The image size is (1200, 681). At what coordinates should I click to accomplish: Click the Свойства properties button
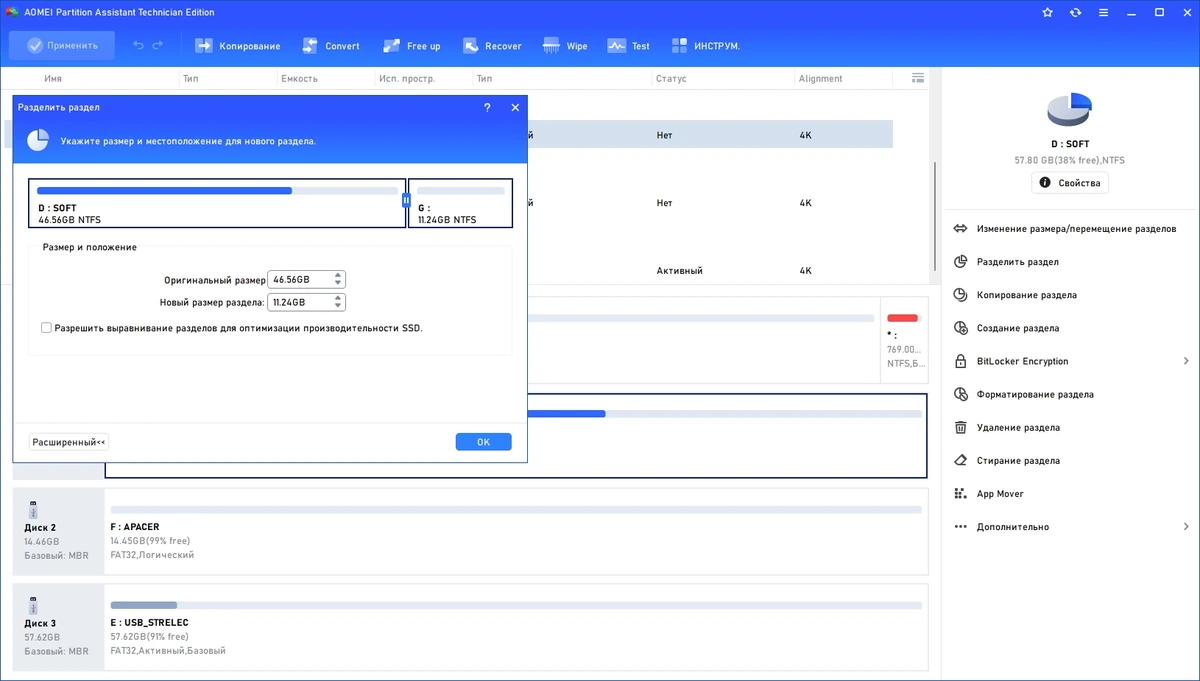pyautogui.click(x=1070, y=183)
